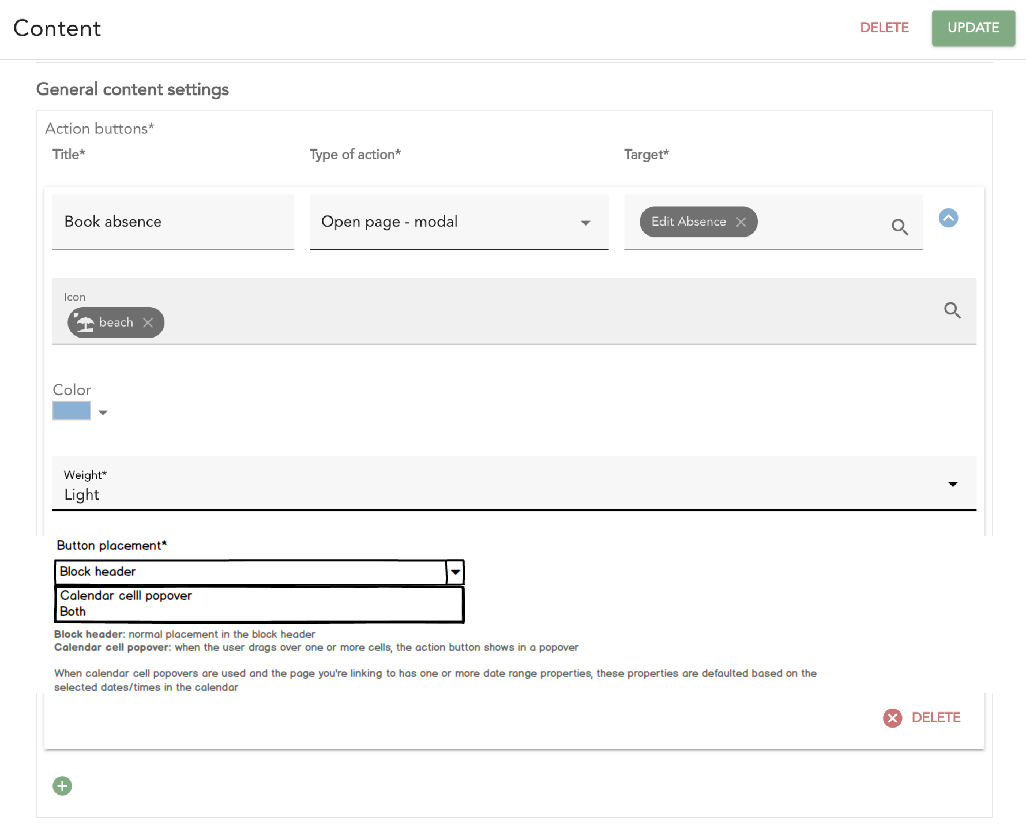The height and width of the screenshot is (827, 1026).
Task: Open the Weight dropdown
Action: point(952,484)
